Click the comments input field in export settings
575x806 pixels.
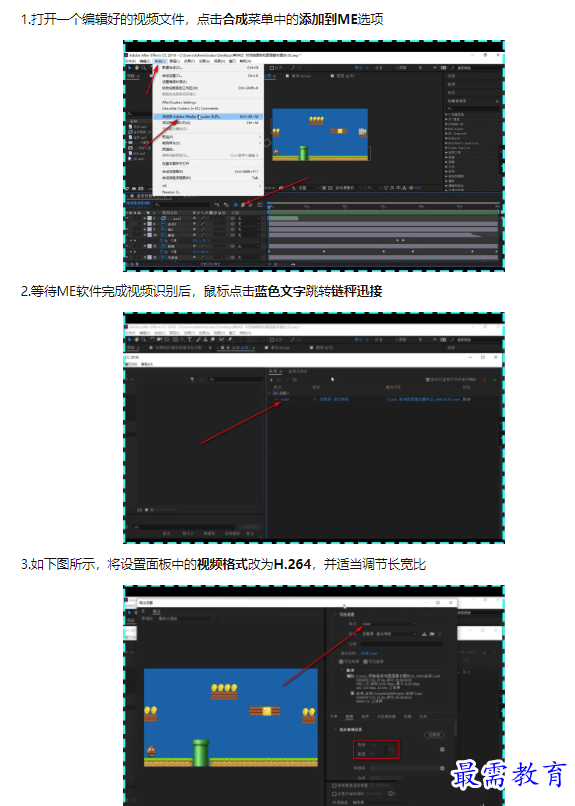(x=402, y=644)
